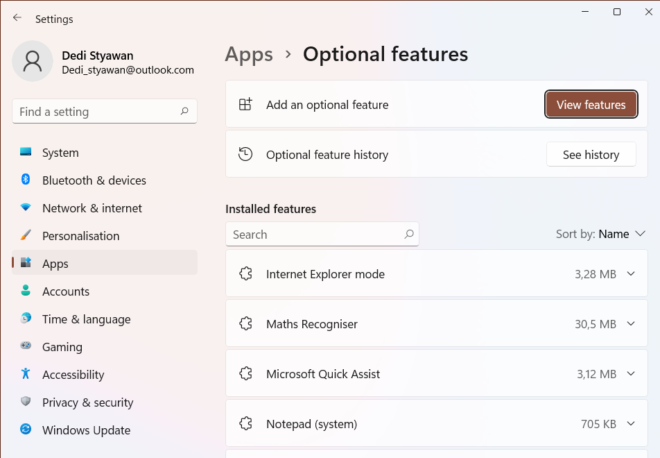This screenshot has width=660, height=458.
Task: Click the Apps icon in sidebar
Action: click(x=26, y=263)
